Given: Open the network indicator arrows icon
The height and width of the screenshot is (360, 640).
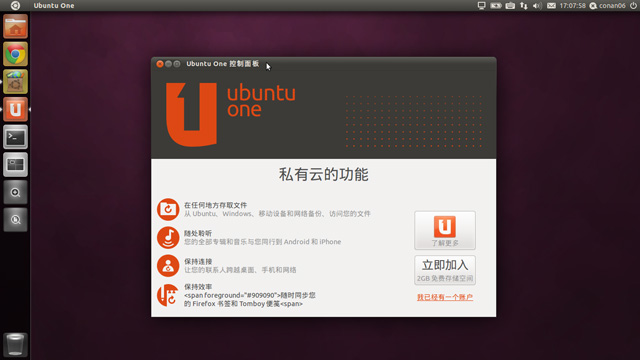Looking at the screenshot, I should pyautogui.click(x=524, y=5).
